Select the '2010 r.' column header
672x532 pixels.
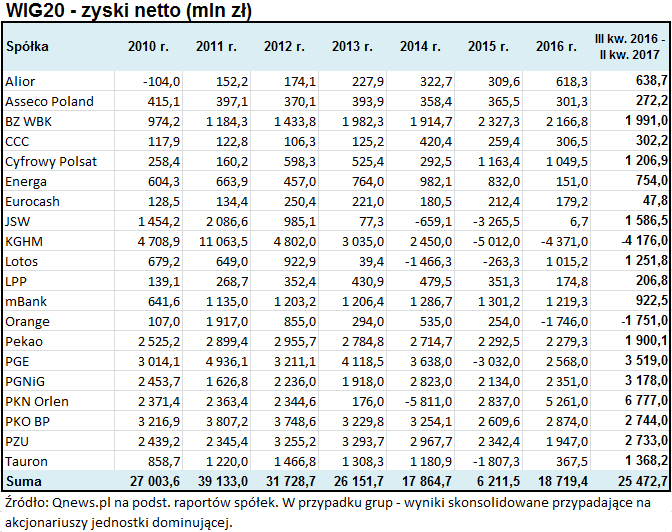[x=153, y=46]
